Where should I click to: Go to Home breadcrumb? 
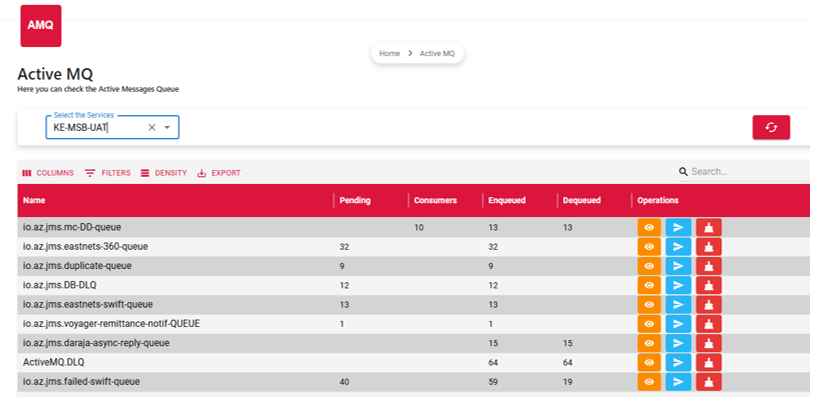(389, 53)
